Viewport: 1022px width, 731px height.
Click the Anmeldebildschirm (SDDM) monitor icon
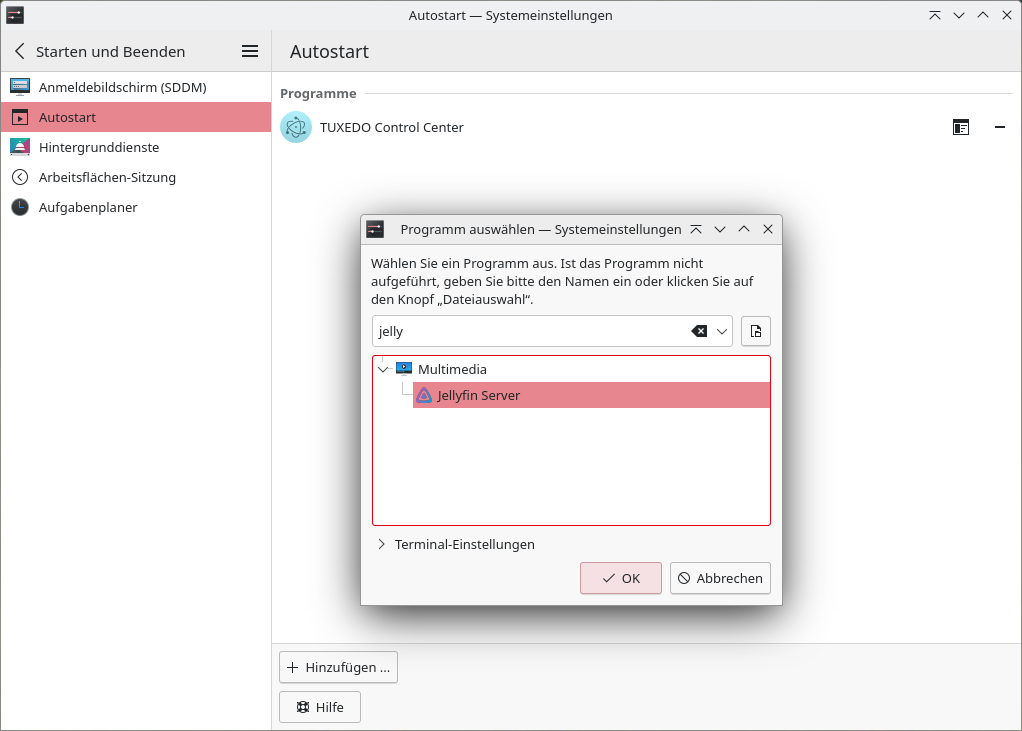[x=19, y=87]
